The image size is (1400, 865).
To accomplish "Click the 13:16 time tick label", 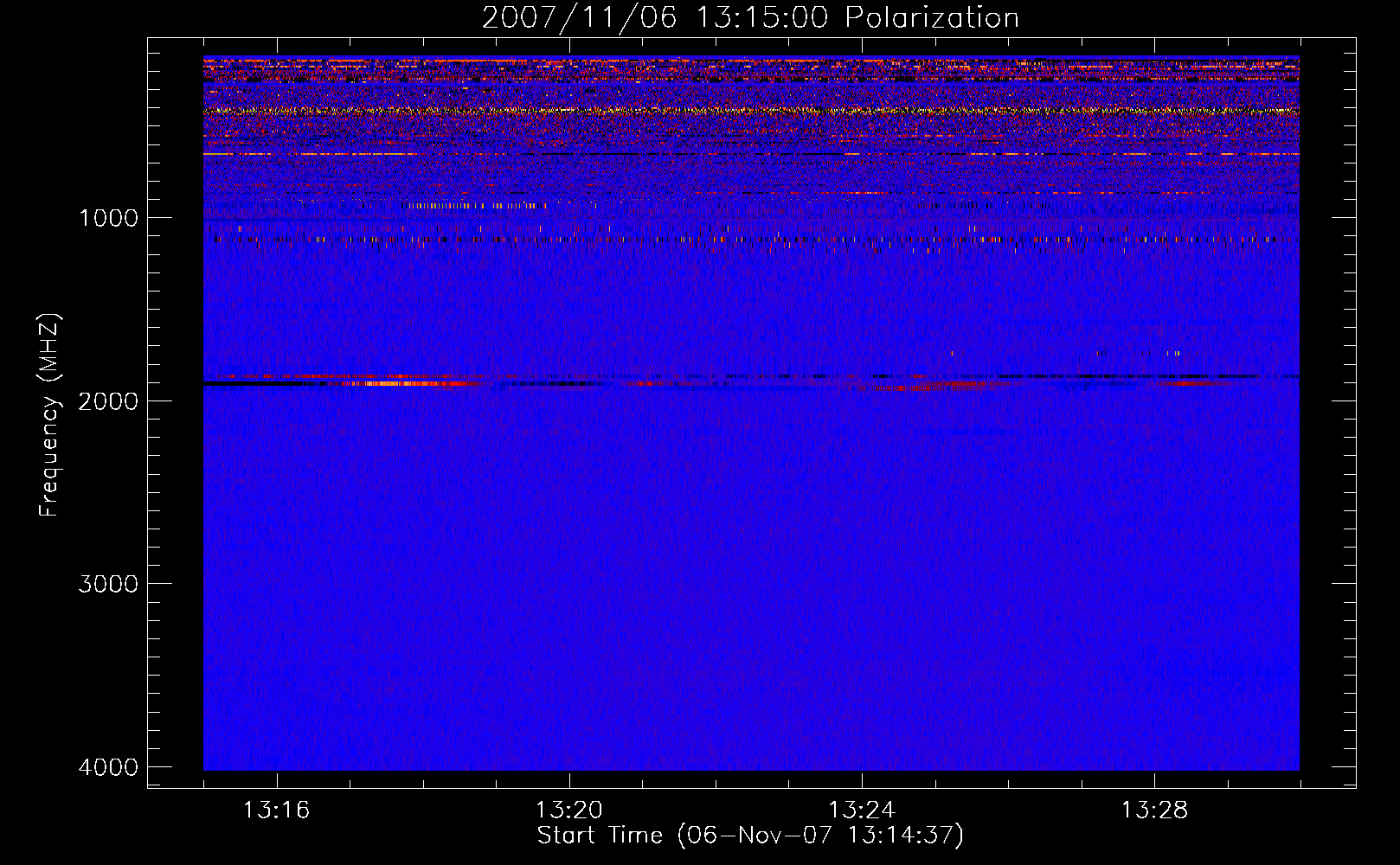I will click(x=276, y=811).
